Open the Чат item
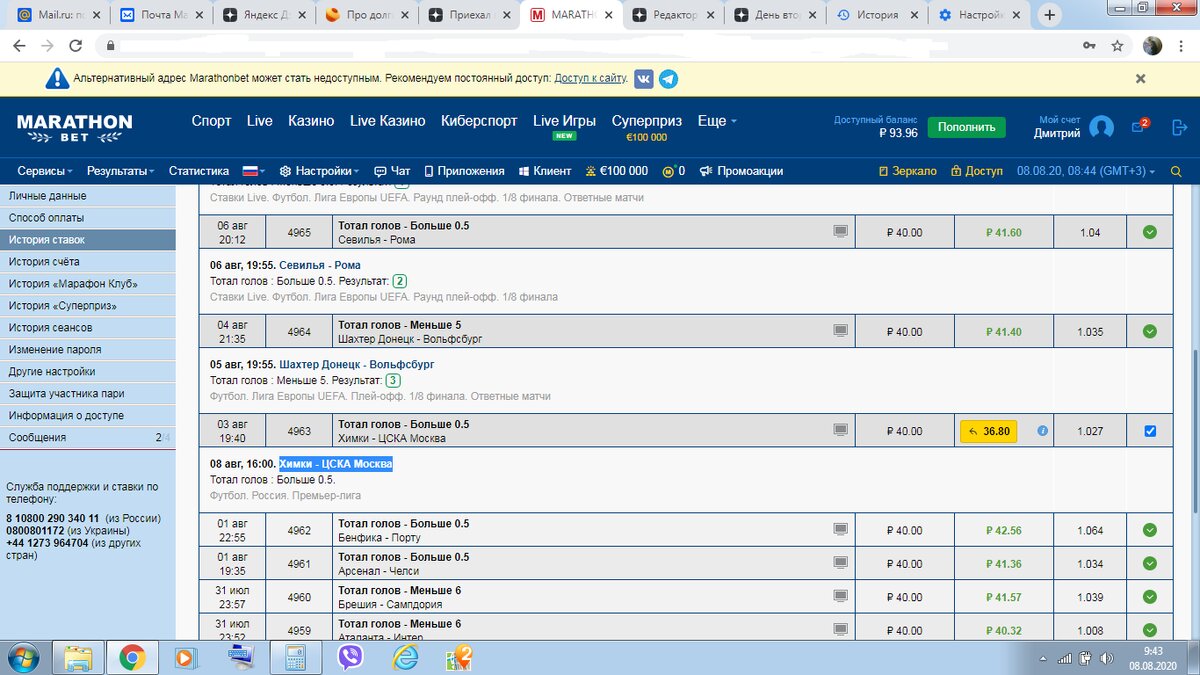Viewport: 1200px width, 675px height. (x=392, y=171)
